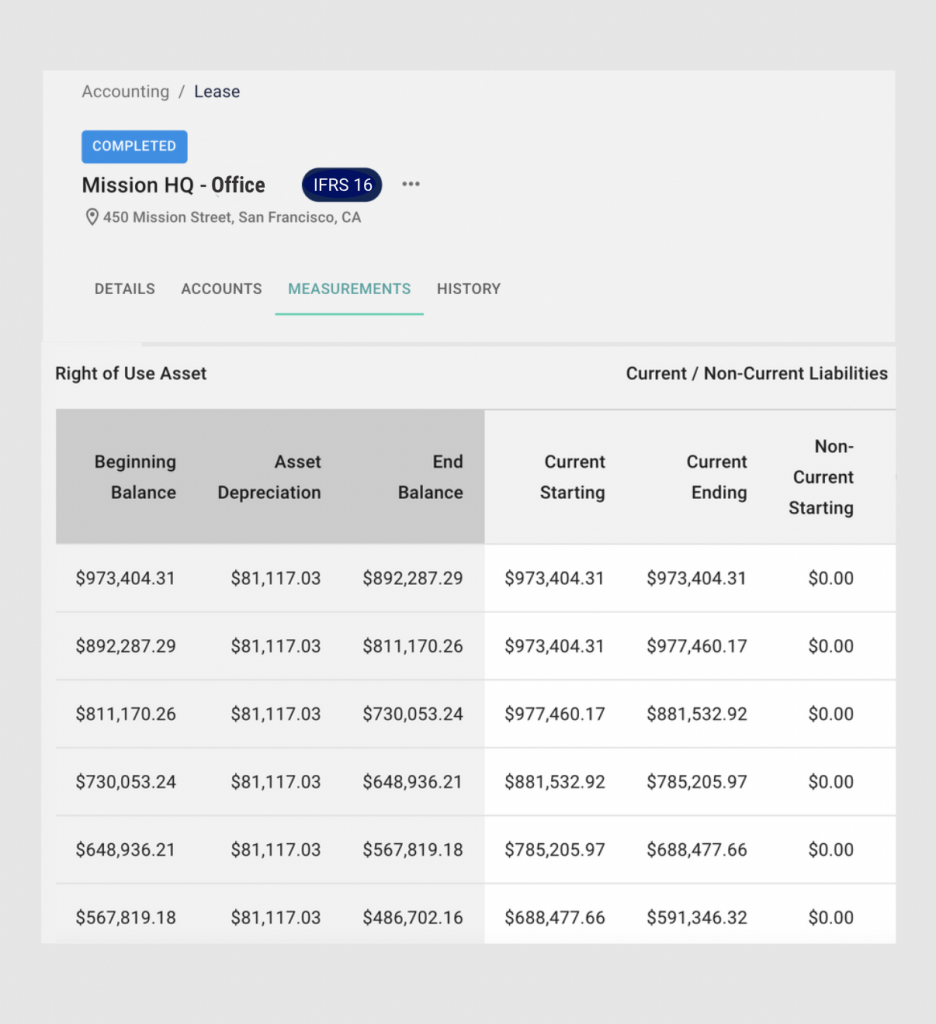The height and width of the screenshot is (1024, 936).
Task: Select the $591,346.32 current ending cell
Action: tap(696, 918)
